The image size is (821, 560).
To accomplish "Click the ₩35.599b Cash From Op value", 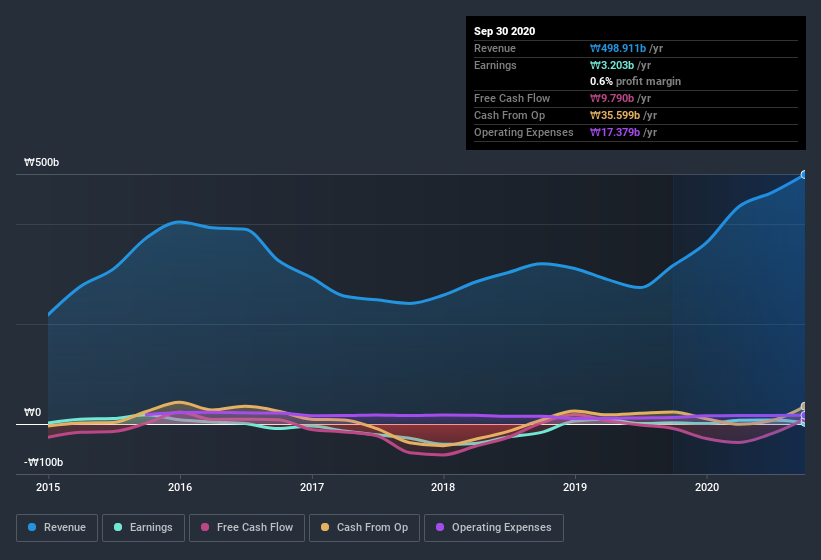I will coord(615,115).
